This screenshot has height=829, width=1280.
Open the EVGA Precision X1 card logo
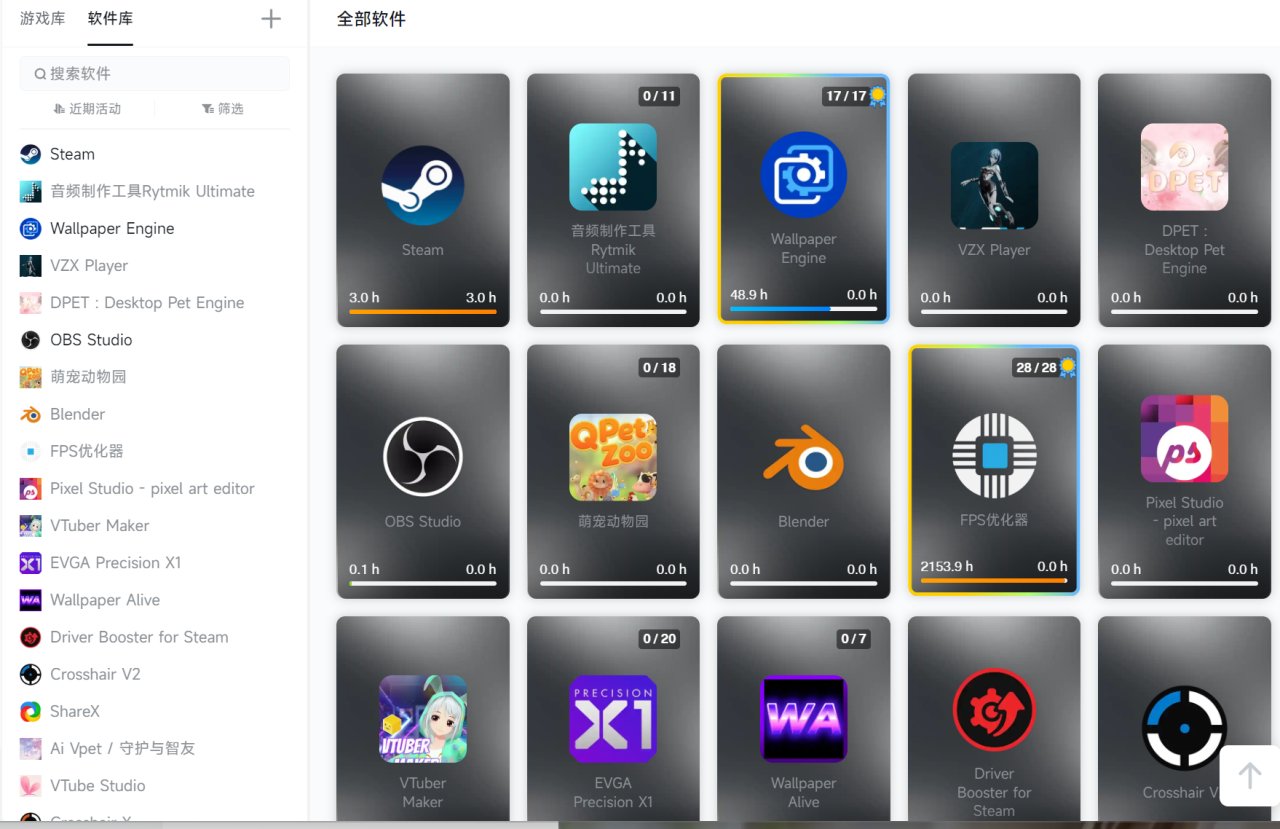pos(613,719)
